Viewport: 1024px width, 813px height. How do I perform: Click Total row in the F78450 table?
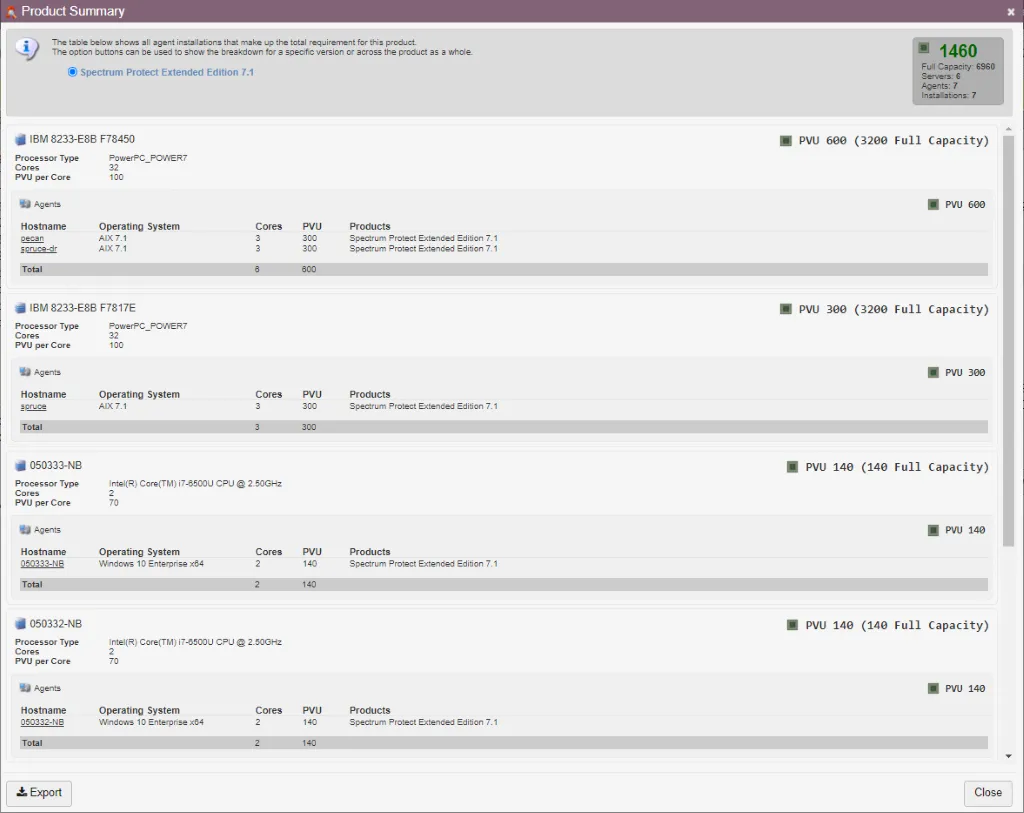(x=504, y=269)
